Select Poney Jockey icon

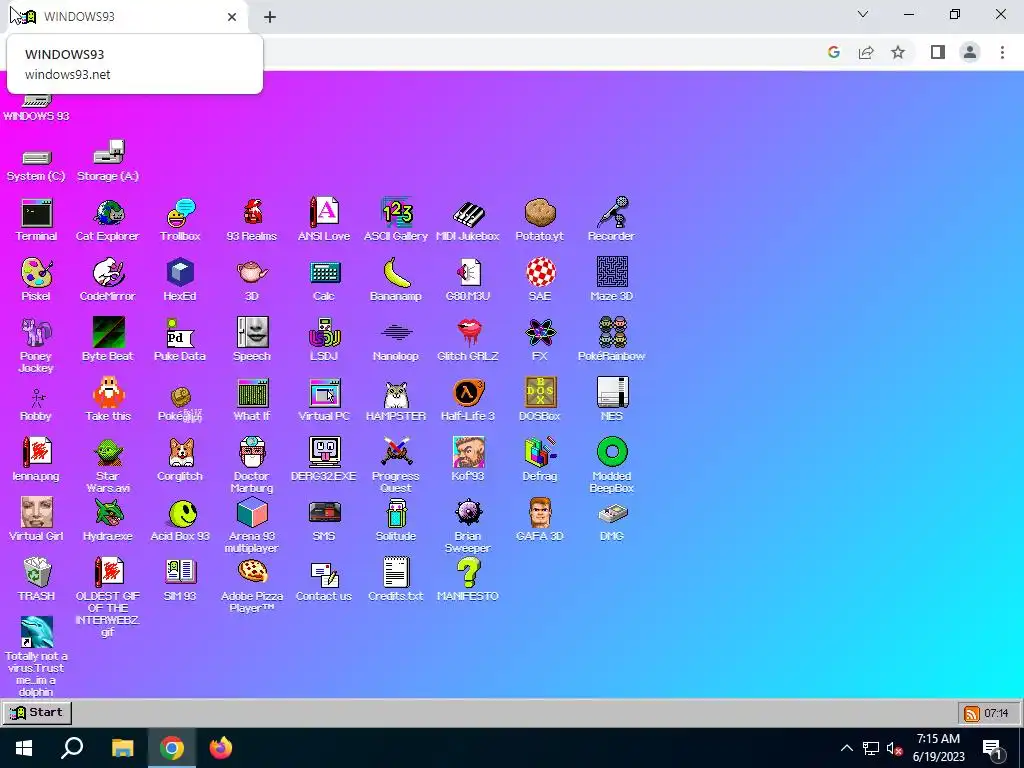pos(36,333)
